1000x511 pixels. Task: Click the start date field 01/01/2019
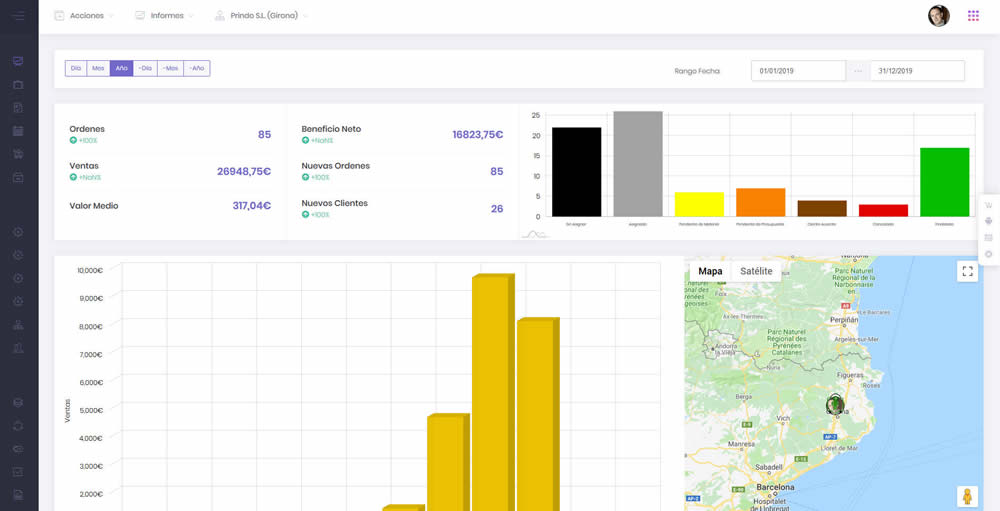click(798, 71)
